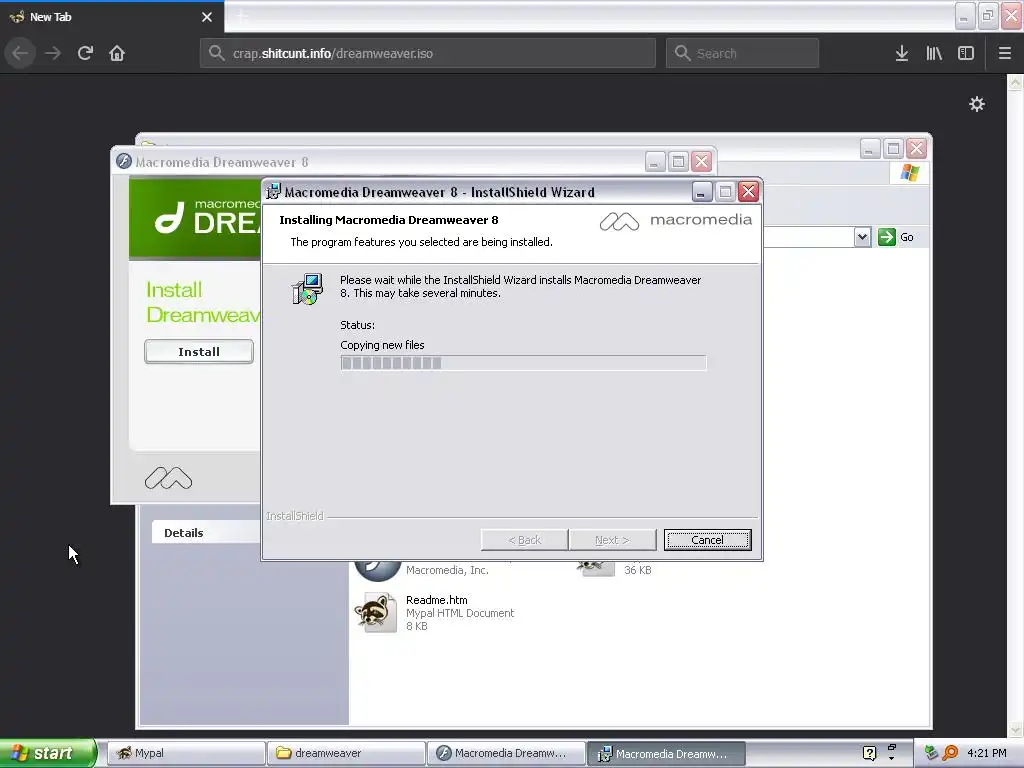1024x768 pixels.
Task: Click the browser Search box
Action: click(743, 53)
